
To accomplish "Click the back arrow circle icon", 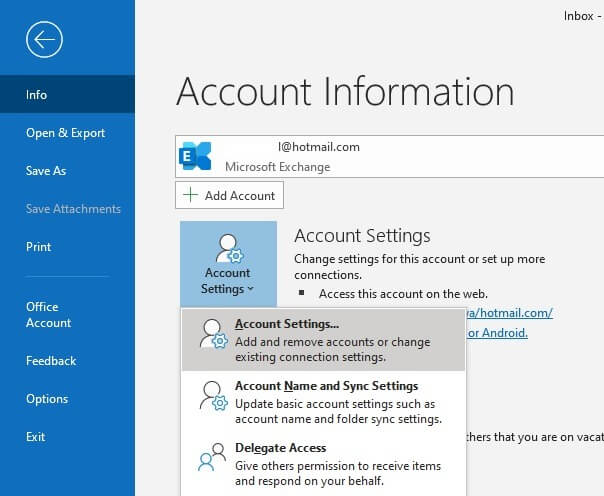I will (44, 40).
